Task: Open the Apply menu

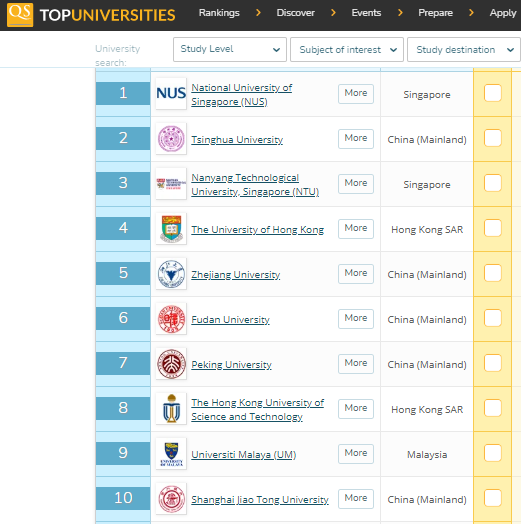Action: 503,13
